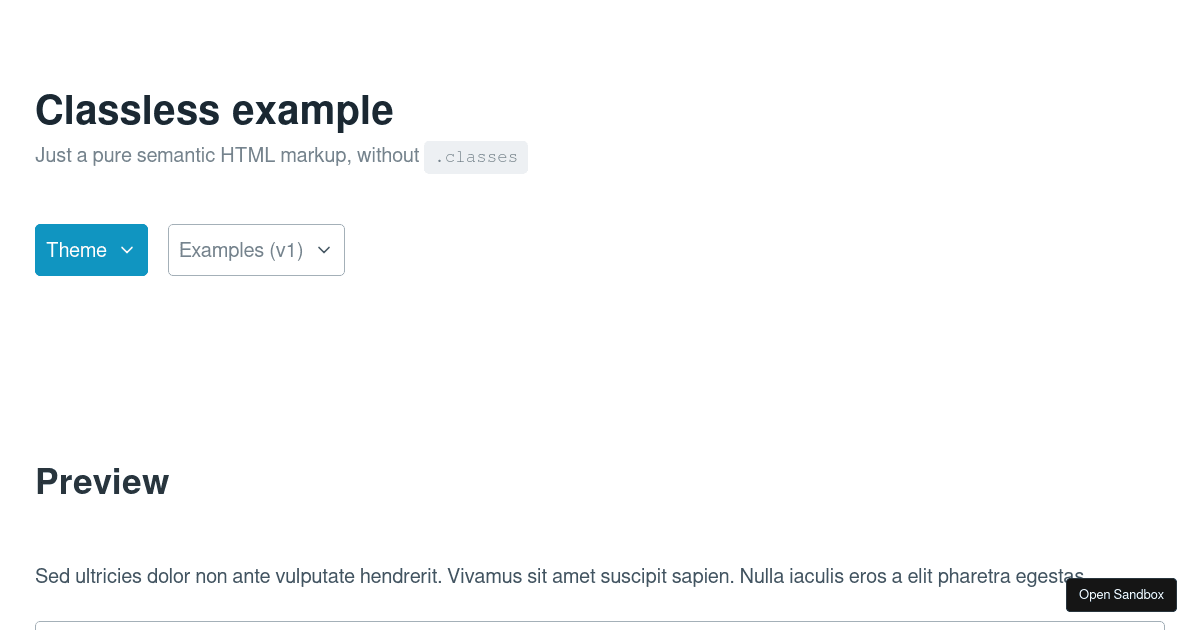Click the Classless example page heading
The image size is (1200, 630).
(214, 110)
